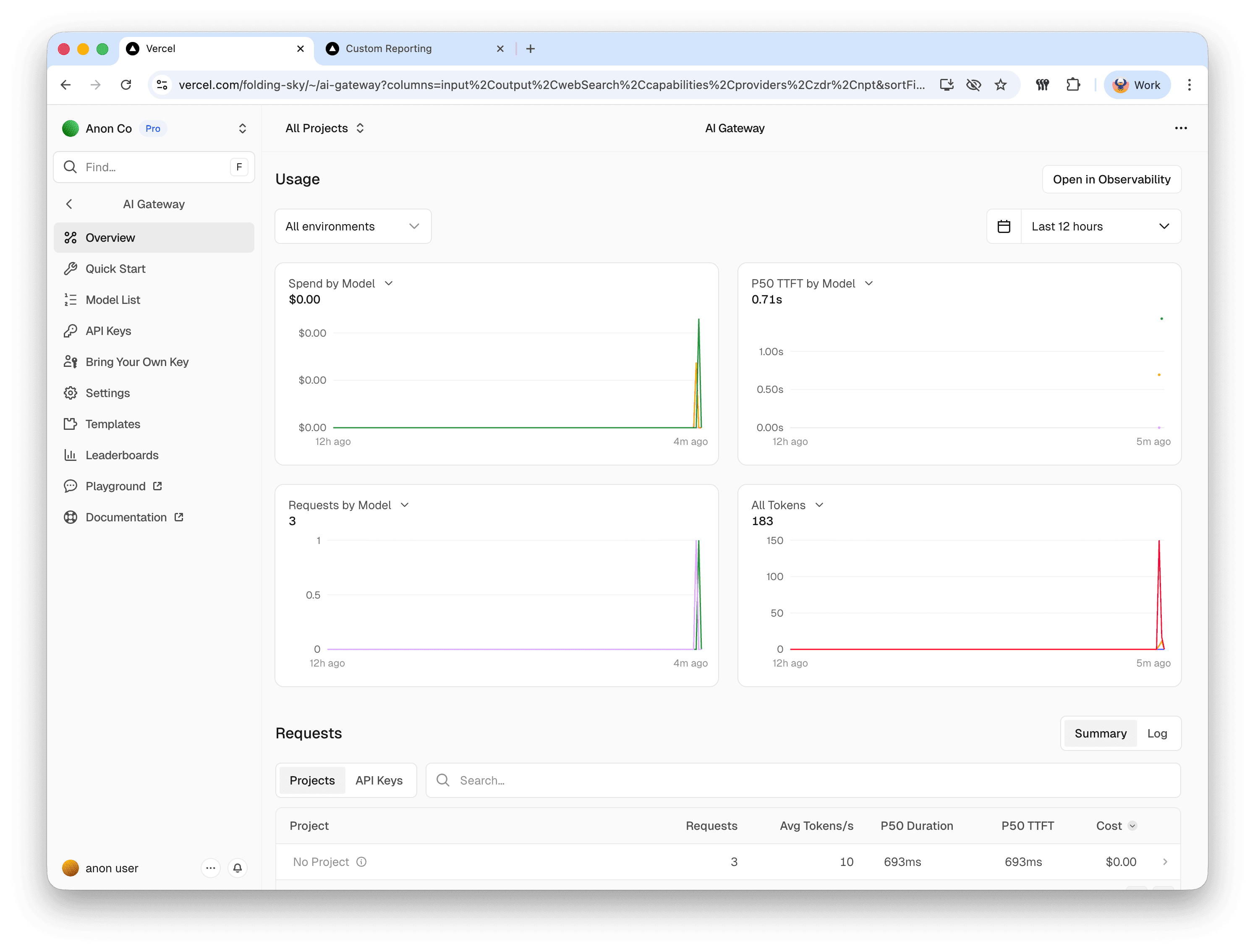1255x952 pixels.
Task: Open a new browser tab
Action: pos(531,49)
